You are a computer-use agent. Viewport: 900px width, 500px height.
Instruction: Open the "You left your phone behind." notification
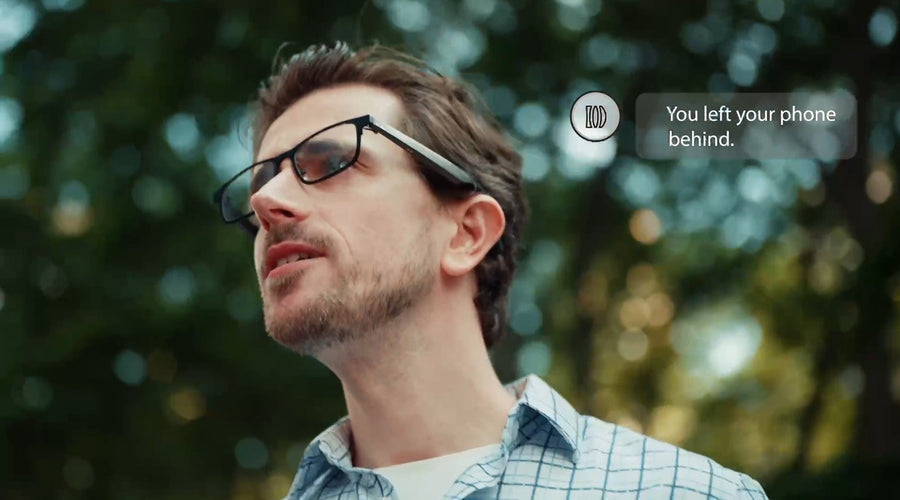point(746,126)
